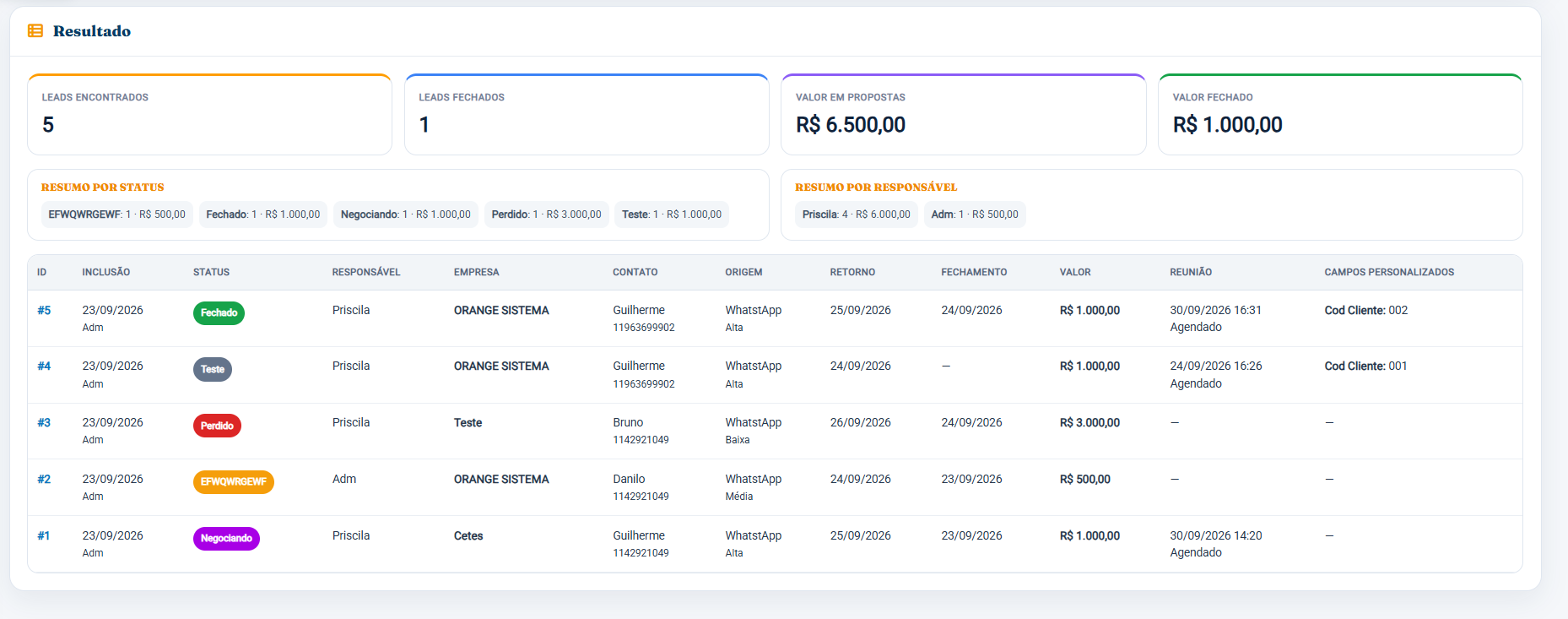
Task: Click the orange EFWQWRGEWF badge in row #2
Action: [234, 482]
